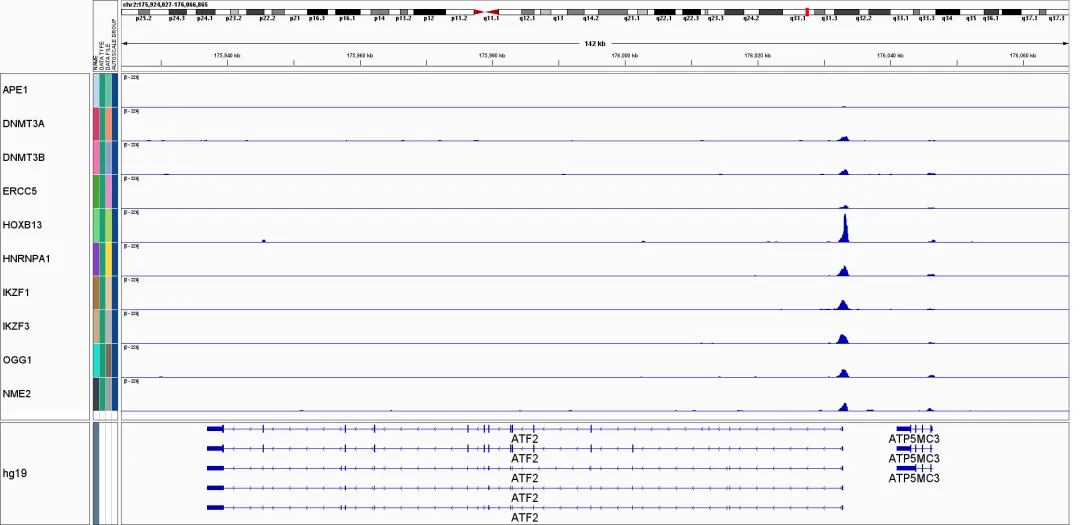This screenshot has height=525, width=1080.
Task: Select the NME2 track name
Action: [x=17, y=394]
